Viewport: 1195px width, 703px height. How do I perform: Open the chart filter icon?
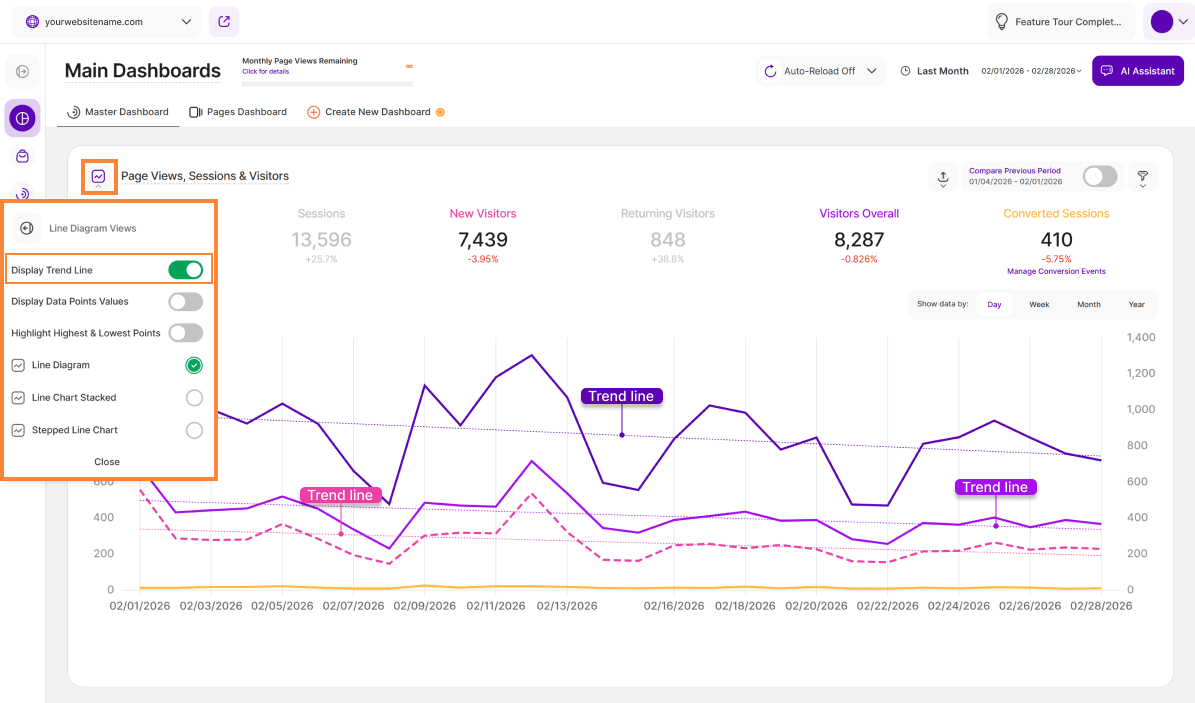click(1142, 177)
